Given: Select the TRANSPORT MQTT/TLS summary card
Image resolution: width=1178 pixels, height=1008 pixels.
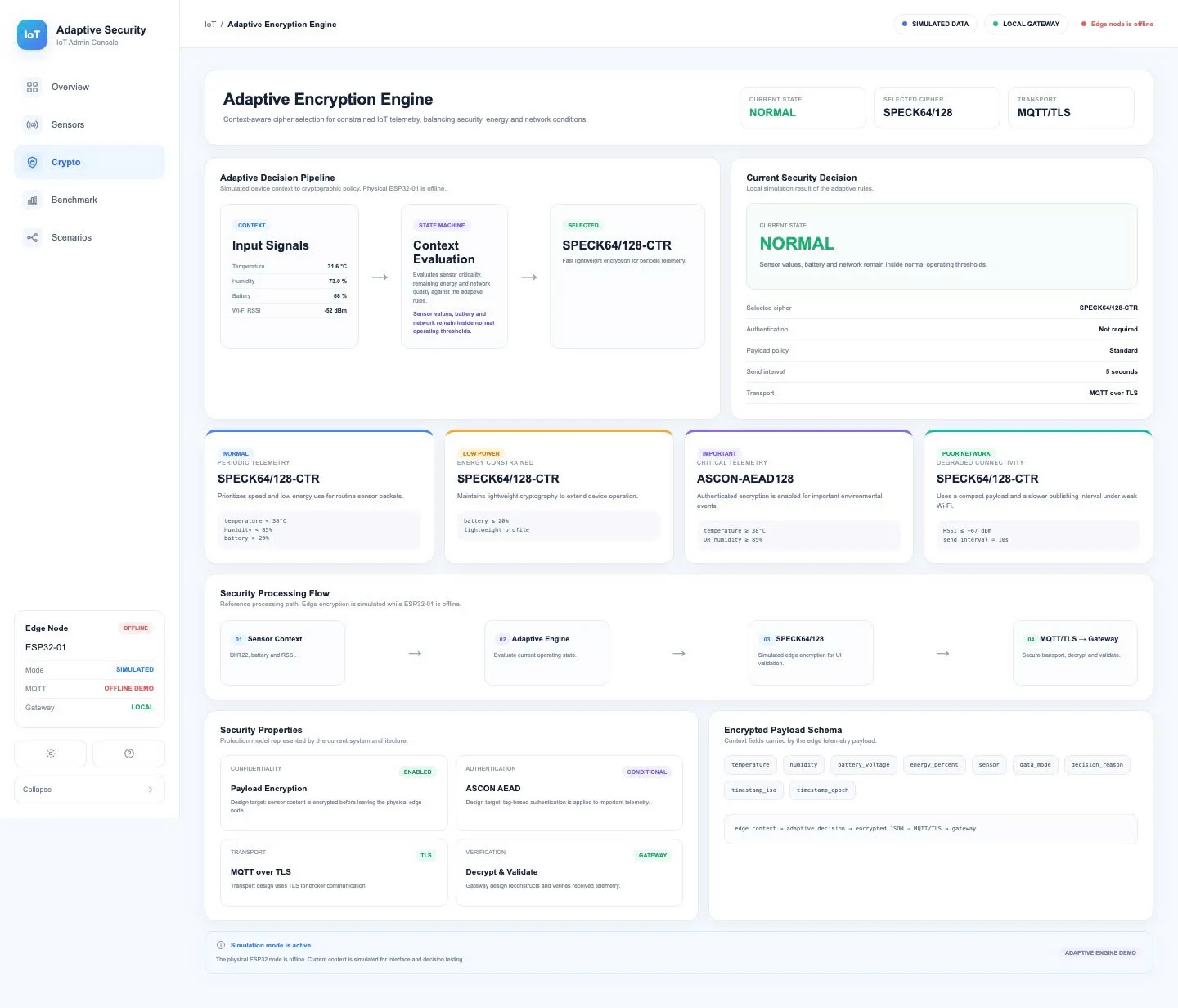Looking at the screenshot, I should tap(1071, 107).
